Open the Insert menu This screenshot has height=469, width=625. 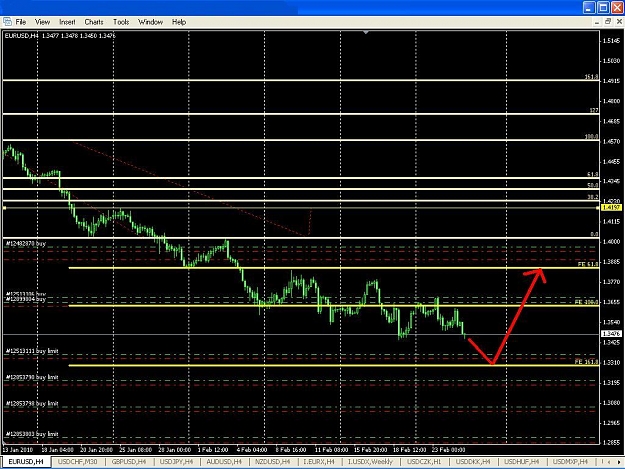pyautogui.click(x=67, y=22)
